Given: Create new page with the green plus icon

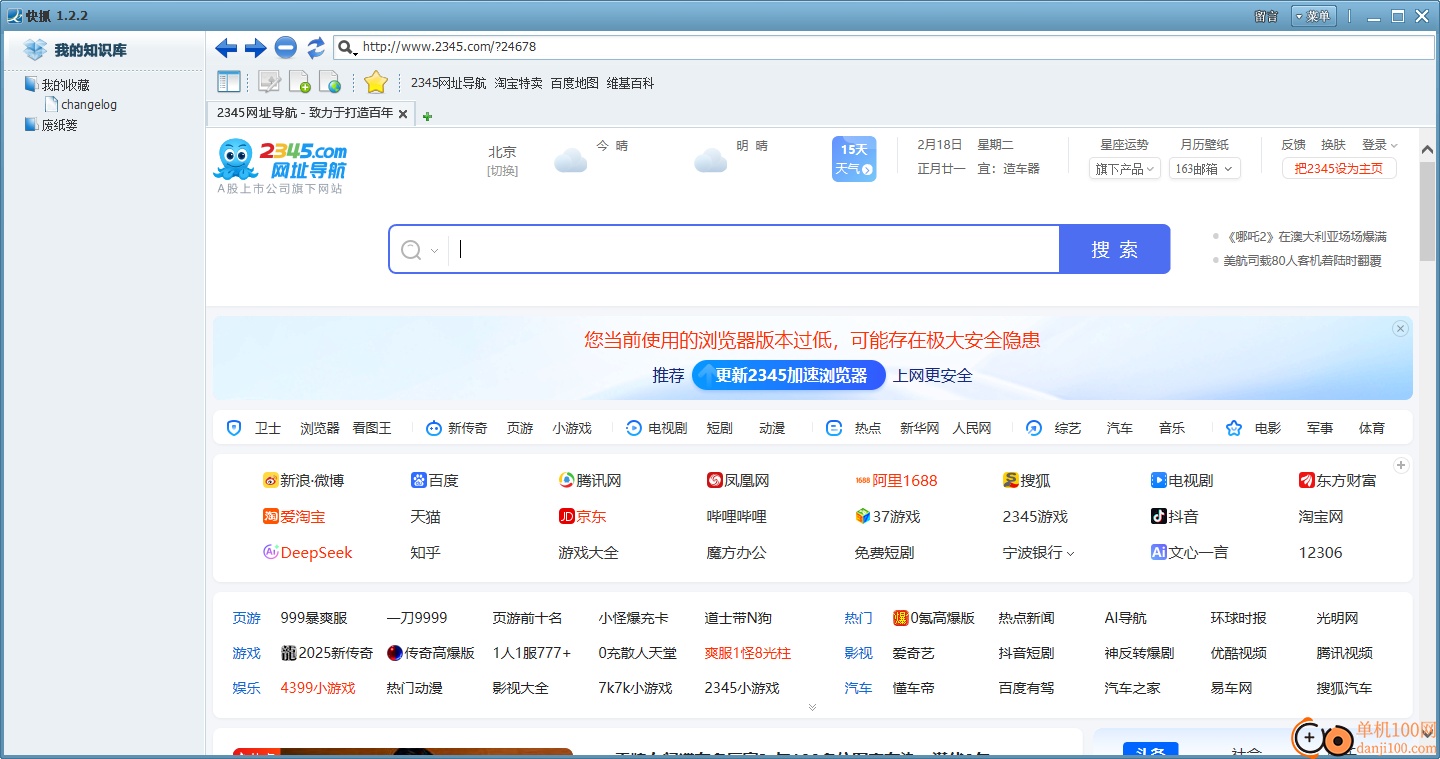Looking at the screenshot, I should [299, 82].
